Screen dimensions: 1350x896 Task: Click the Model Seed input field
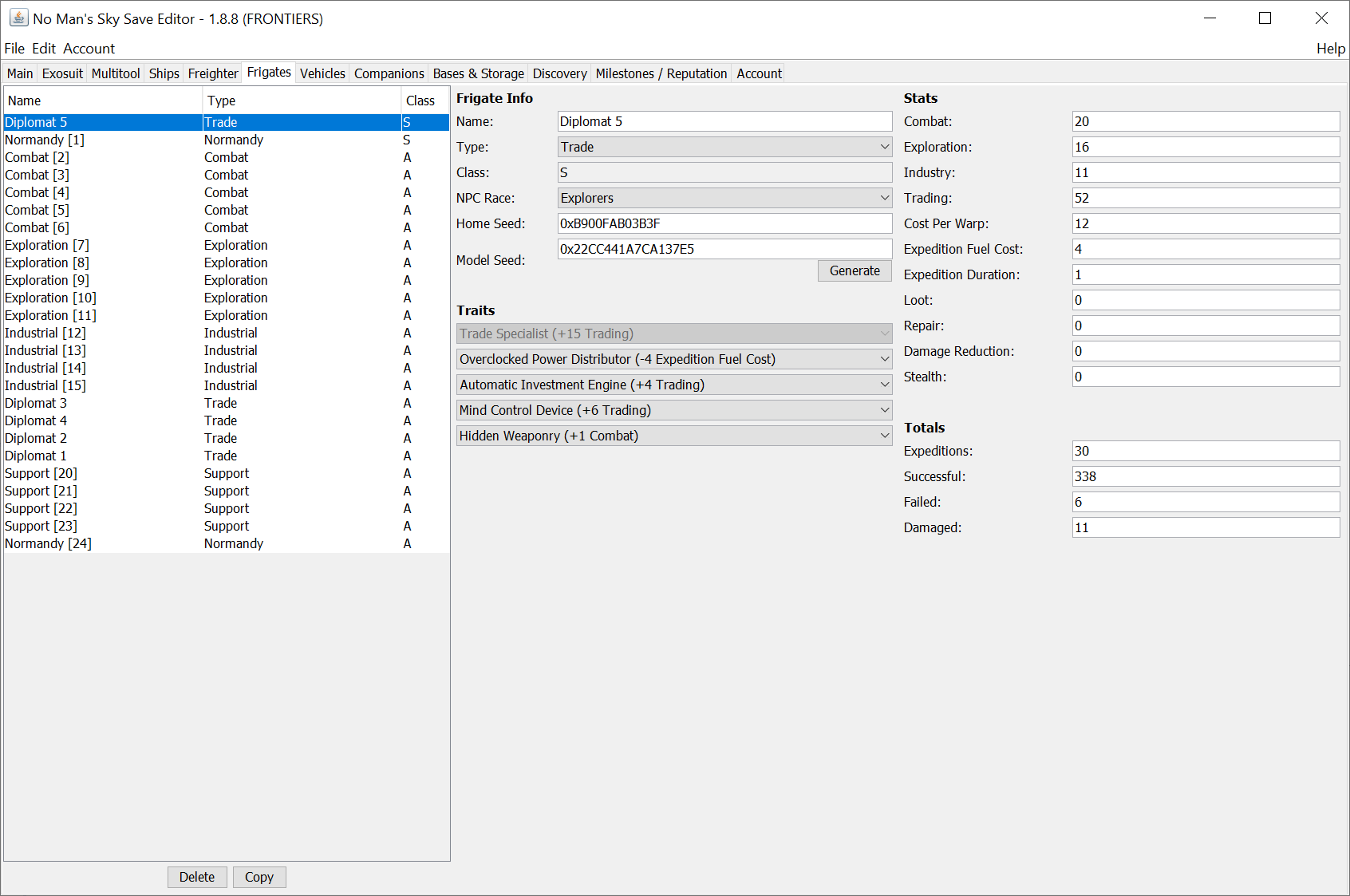[724, 249]
